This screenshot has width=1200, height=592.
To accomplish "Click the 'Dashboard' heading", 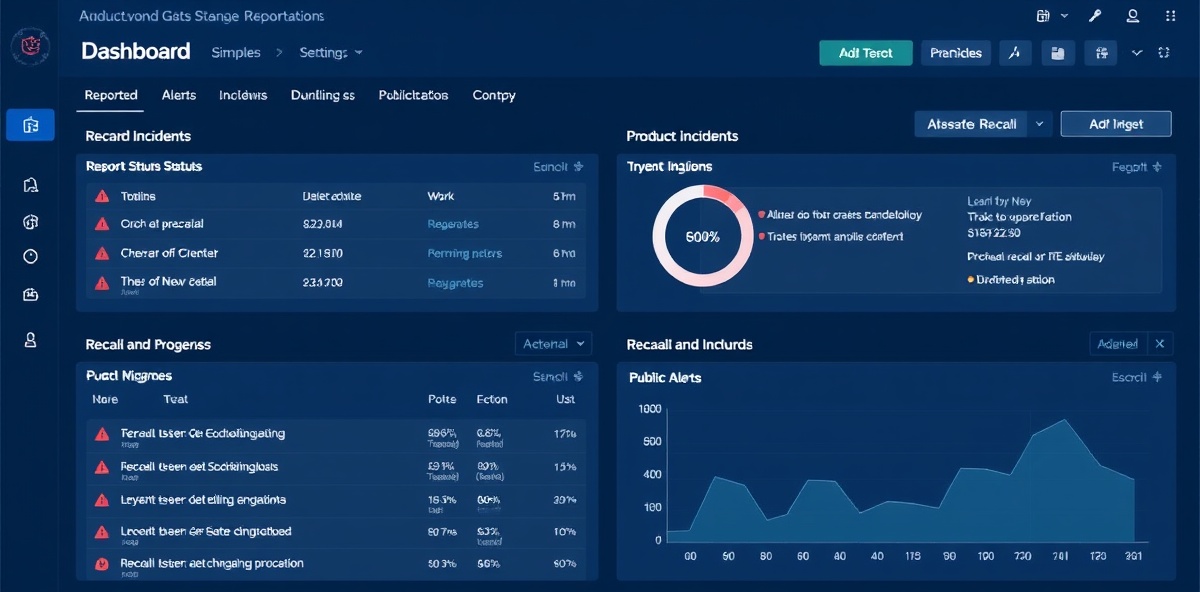I will (136, 52).
